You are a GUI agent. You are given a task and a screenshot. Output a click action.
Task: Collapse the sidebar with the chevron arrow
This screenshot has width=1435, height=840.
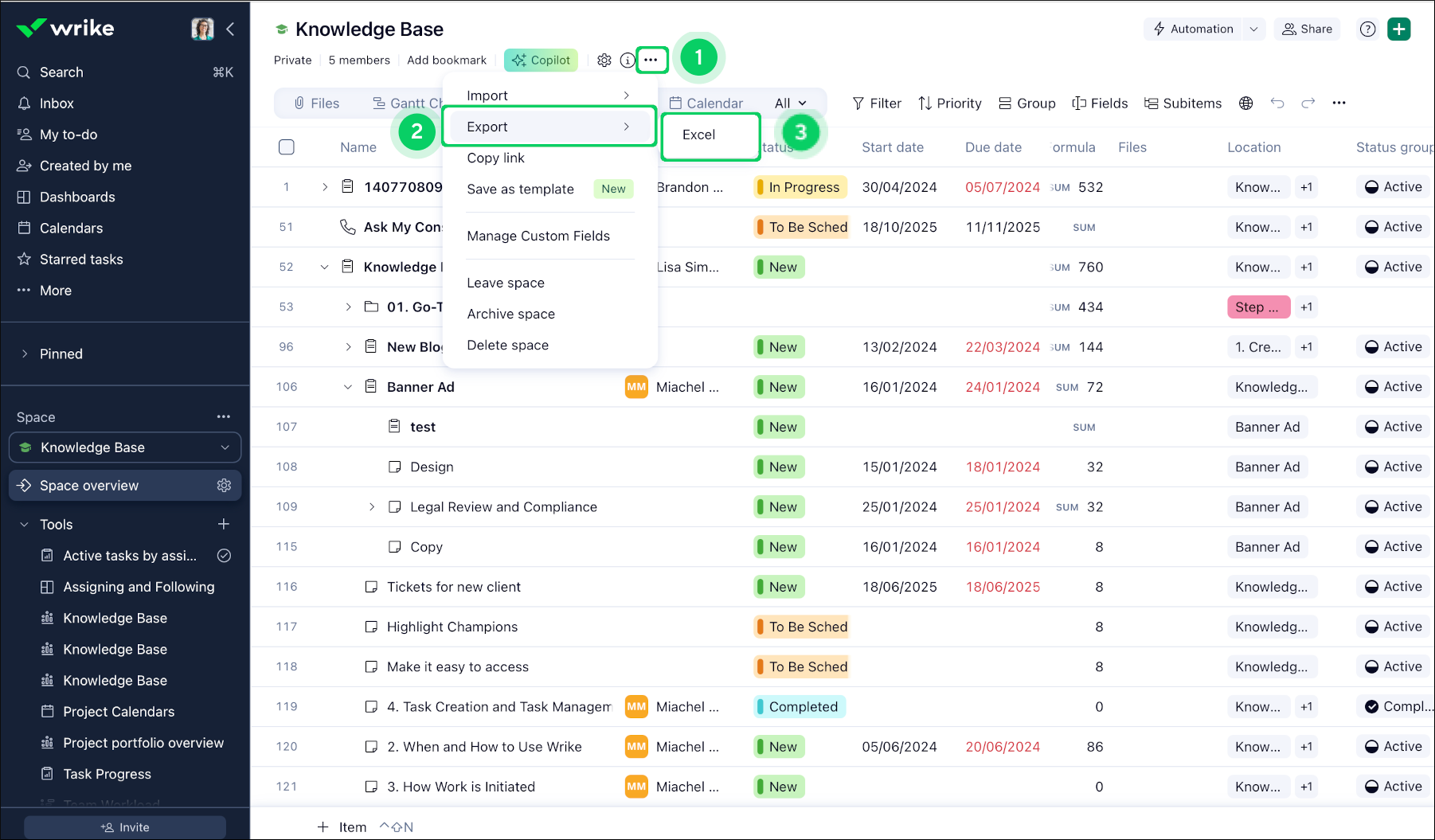pos(230,29)
